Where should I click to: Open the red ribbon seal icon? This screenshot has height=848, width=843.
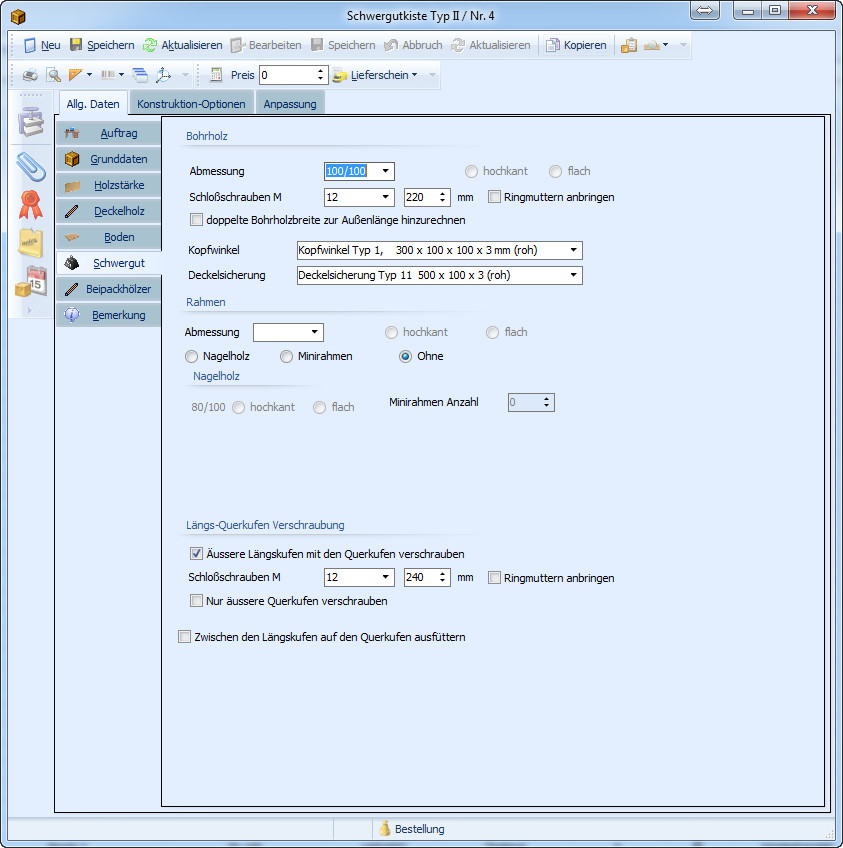(30, 204)
